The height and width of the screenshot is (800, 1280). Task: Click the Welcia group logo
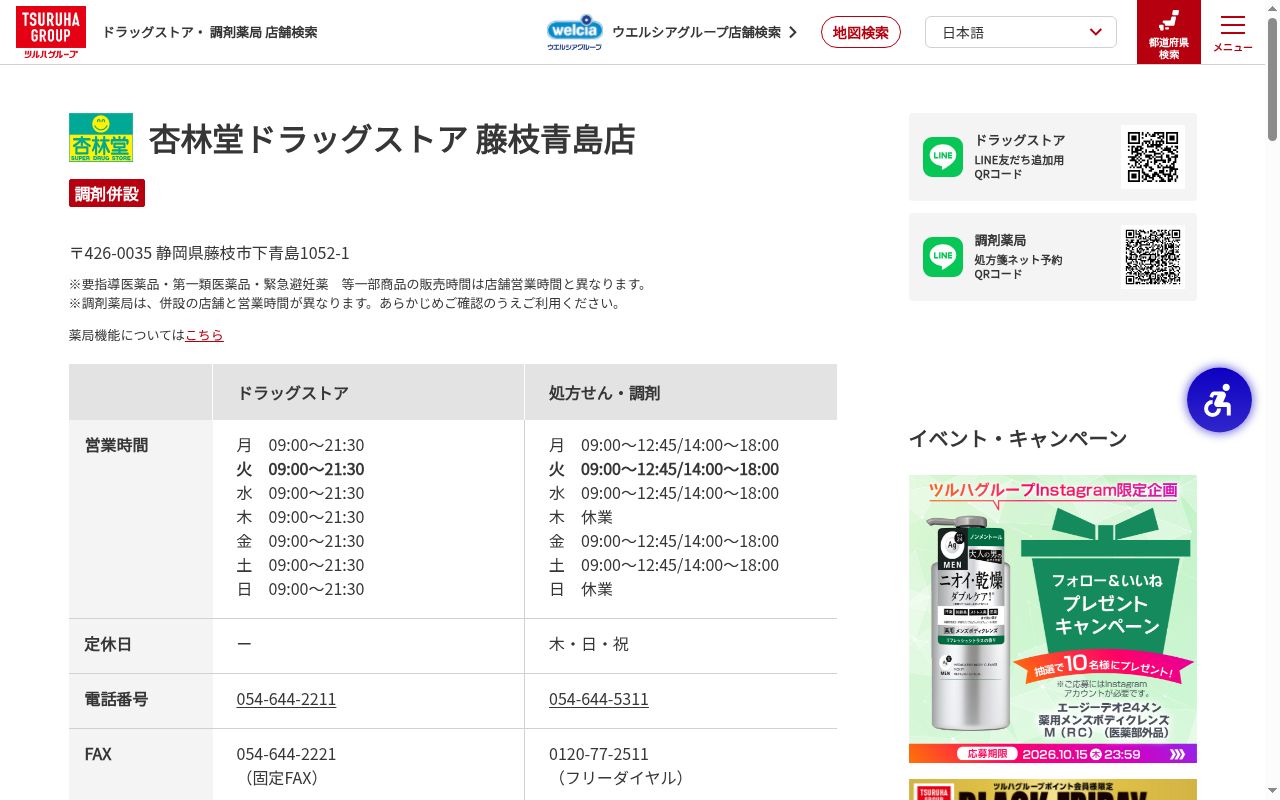point(575,32)
